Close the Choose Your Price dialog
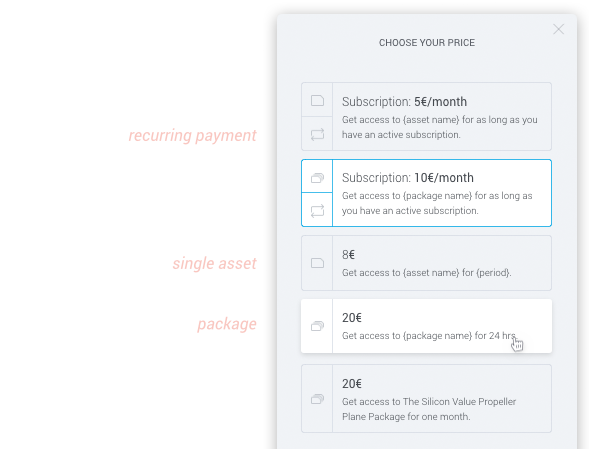 pyautogui.click(x=559, y=29)
